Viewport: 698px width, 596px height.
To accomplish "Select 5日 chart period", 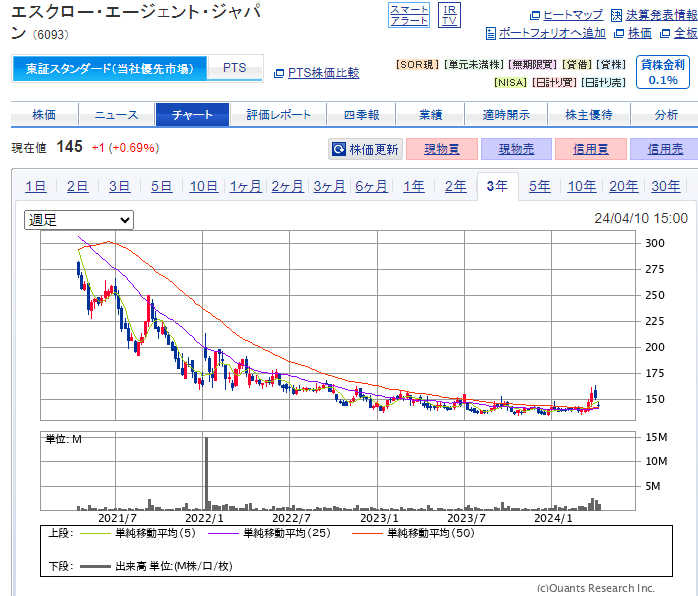I will tap(162, 186).
